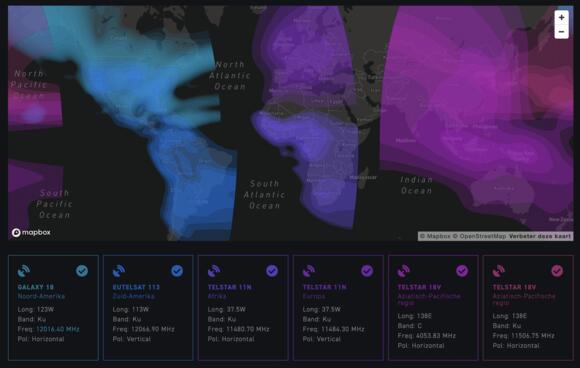Open the © Mapbox attribution link

tap(435, 236)
